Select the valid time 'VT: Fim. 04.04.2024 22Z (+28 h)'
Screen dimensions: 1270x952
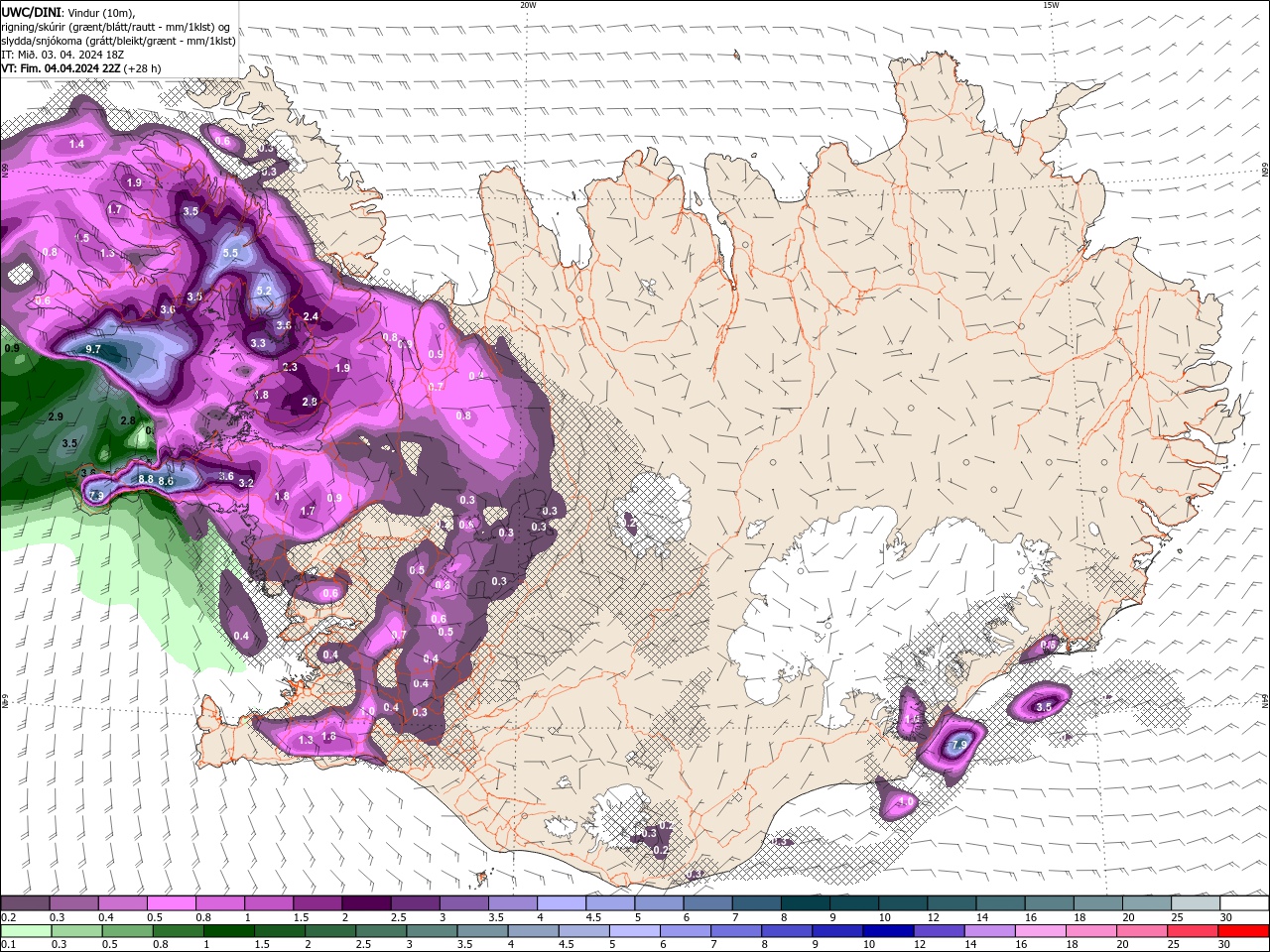coord(80,68)
